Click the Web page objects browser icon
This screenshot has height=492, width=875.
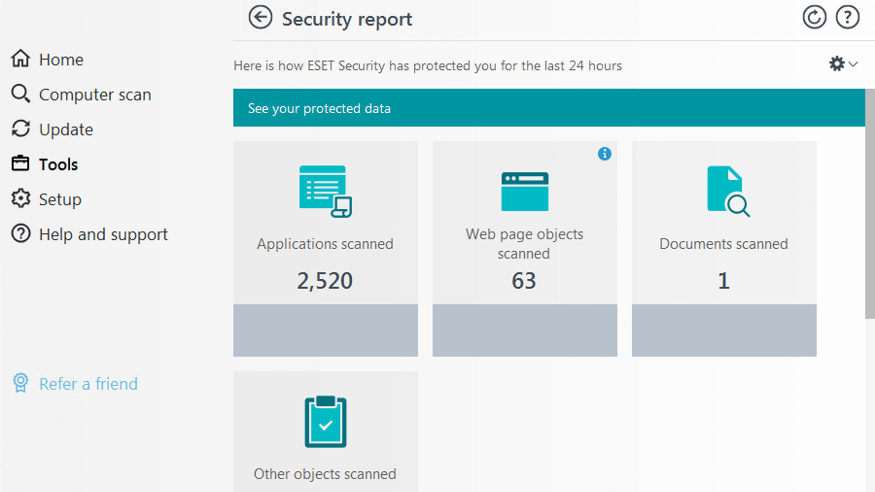(524, 191)
